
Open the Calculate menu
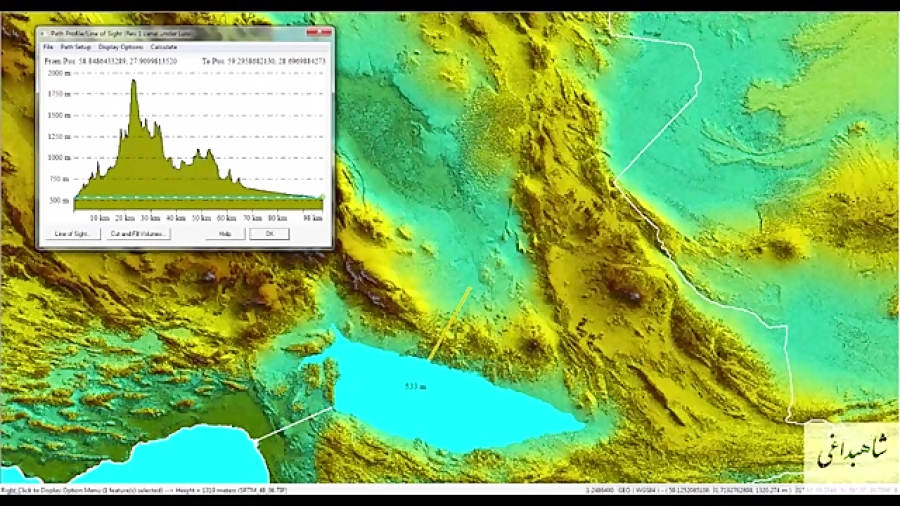pos(164,47)
